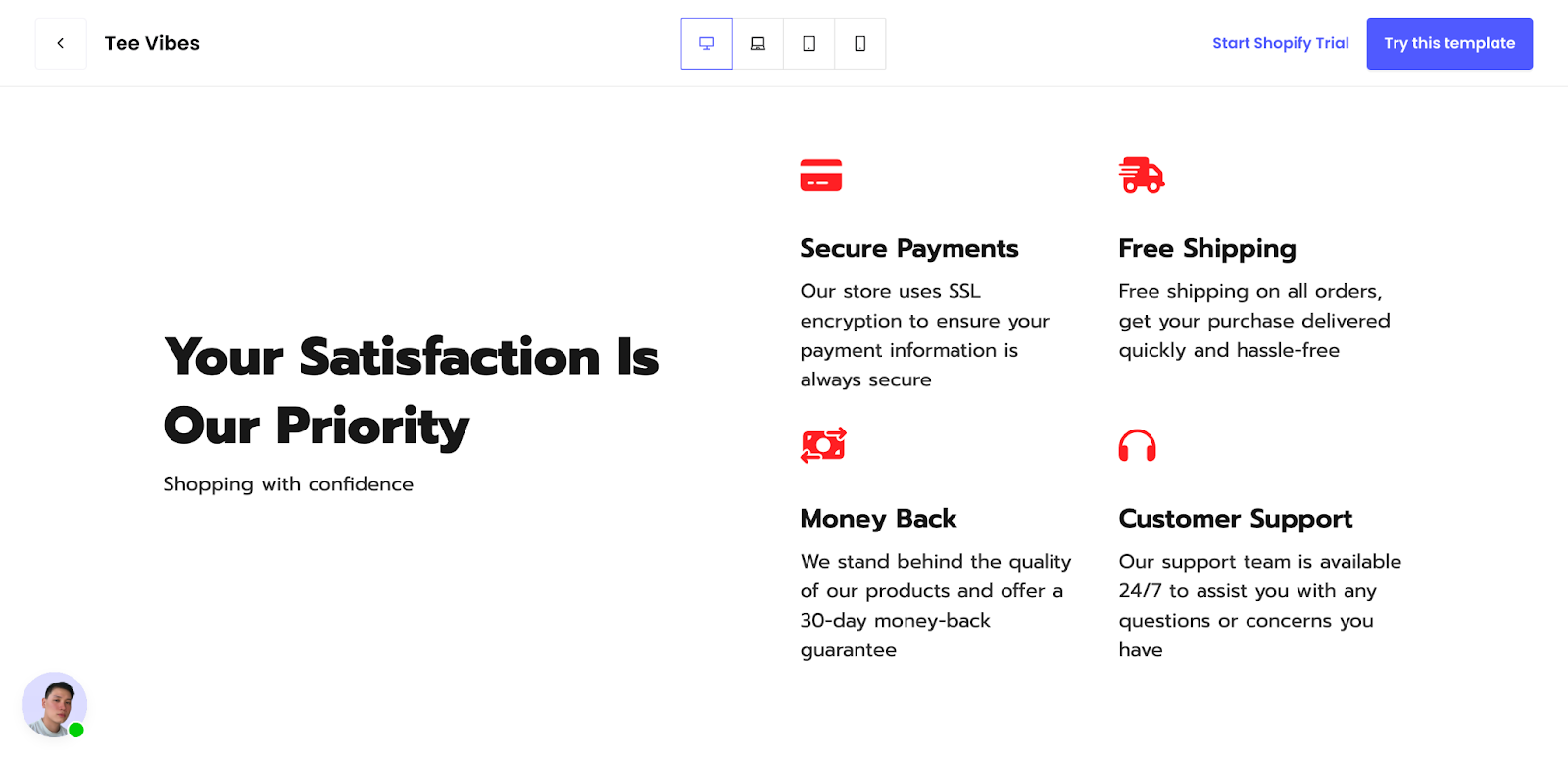Image resolution: width=1568 pixels, height=759 pixels.
Task: Click the Customer Support heading
Action: [x=1235, y=518]
